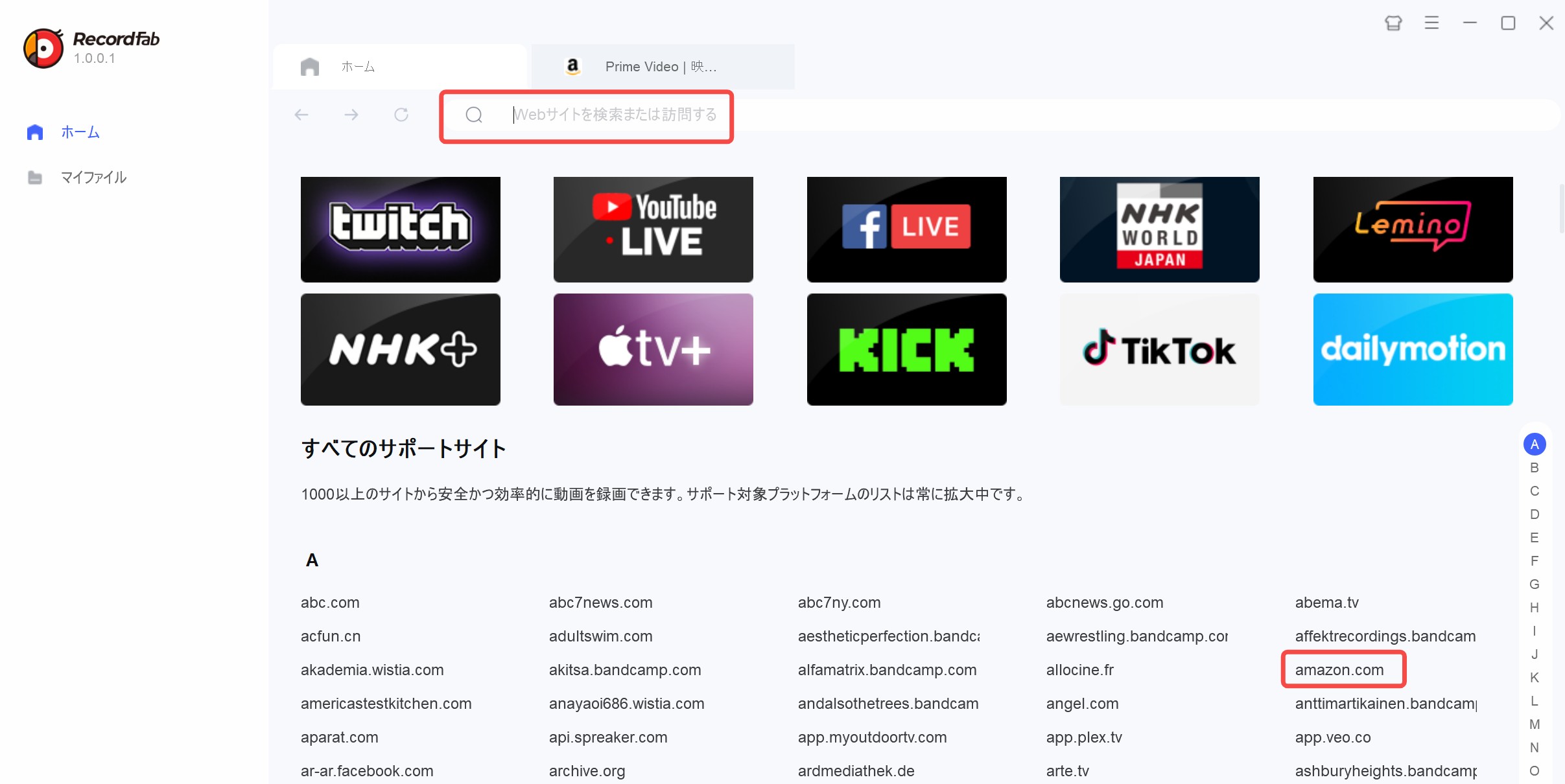Image resolution: width=1565 pixels, height=784 pixels.
Task: Open the allocine.fr link
Action: point(1080,670)
